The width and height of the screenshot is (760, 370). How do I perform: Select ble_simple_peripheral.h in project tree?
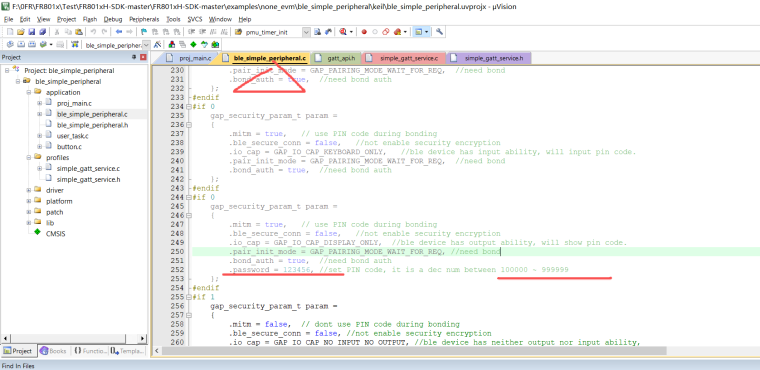pos(93,125)
